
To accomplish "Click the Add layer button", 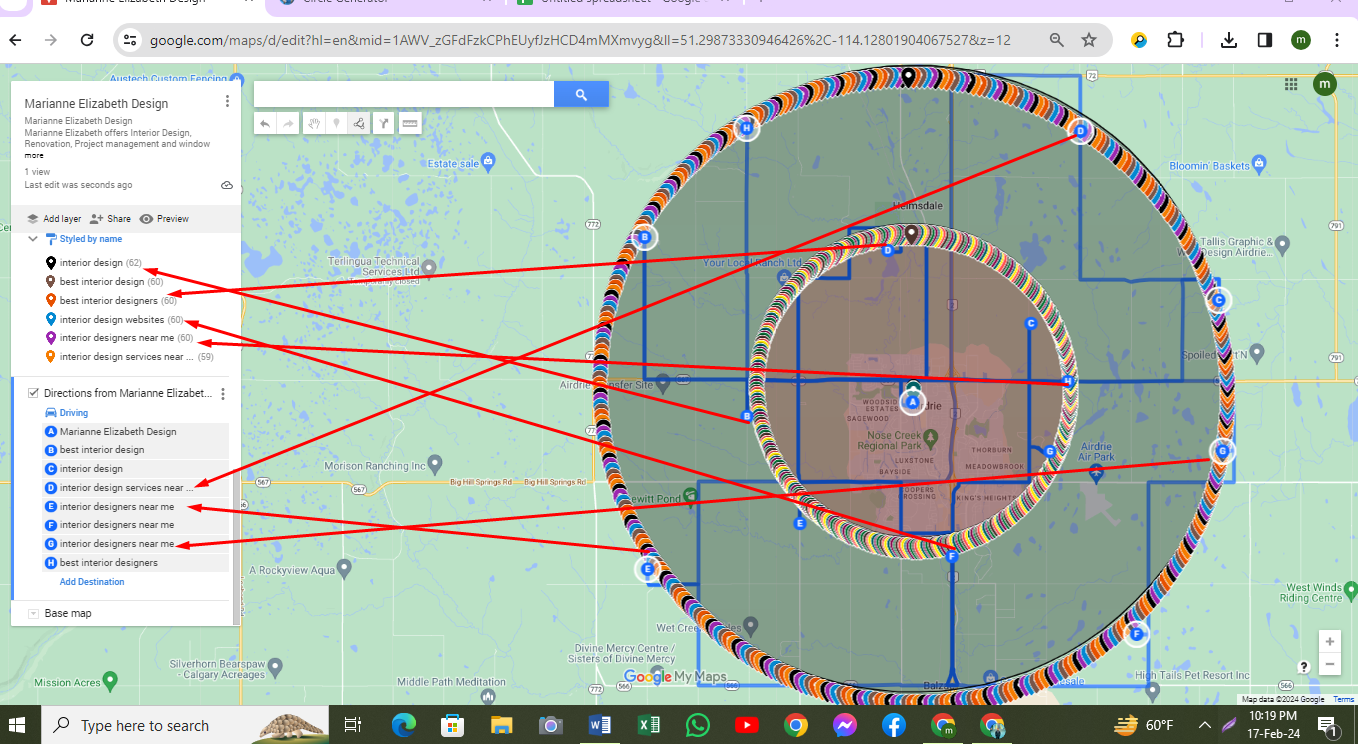I will pos(54,219).
